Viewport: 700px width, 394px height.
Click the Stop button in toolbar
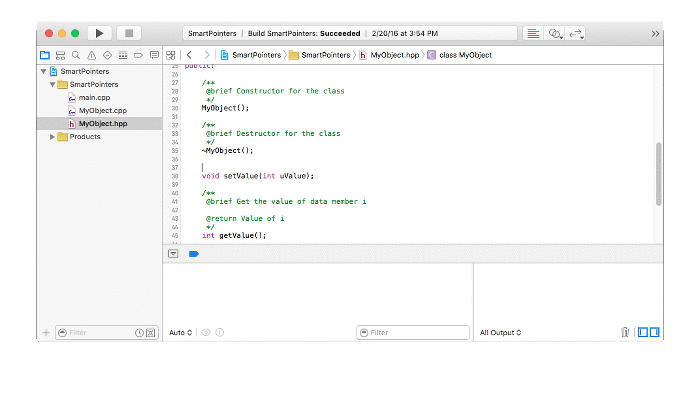tap(129, 33)
